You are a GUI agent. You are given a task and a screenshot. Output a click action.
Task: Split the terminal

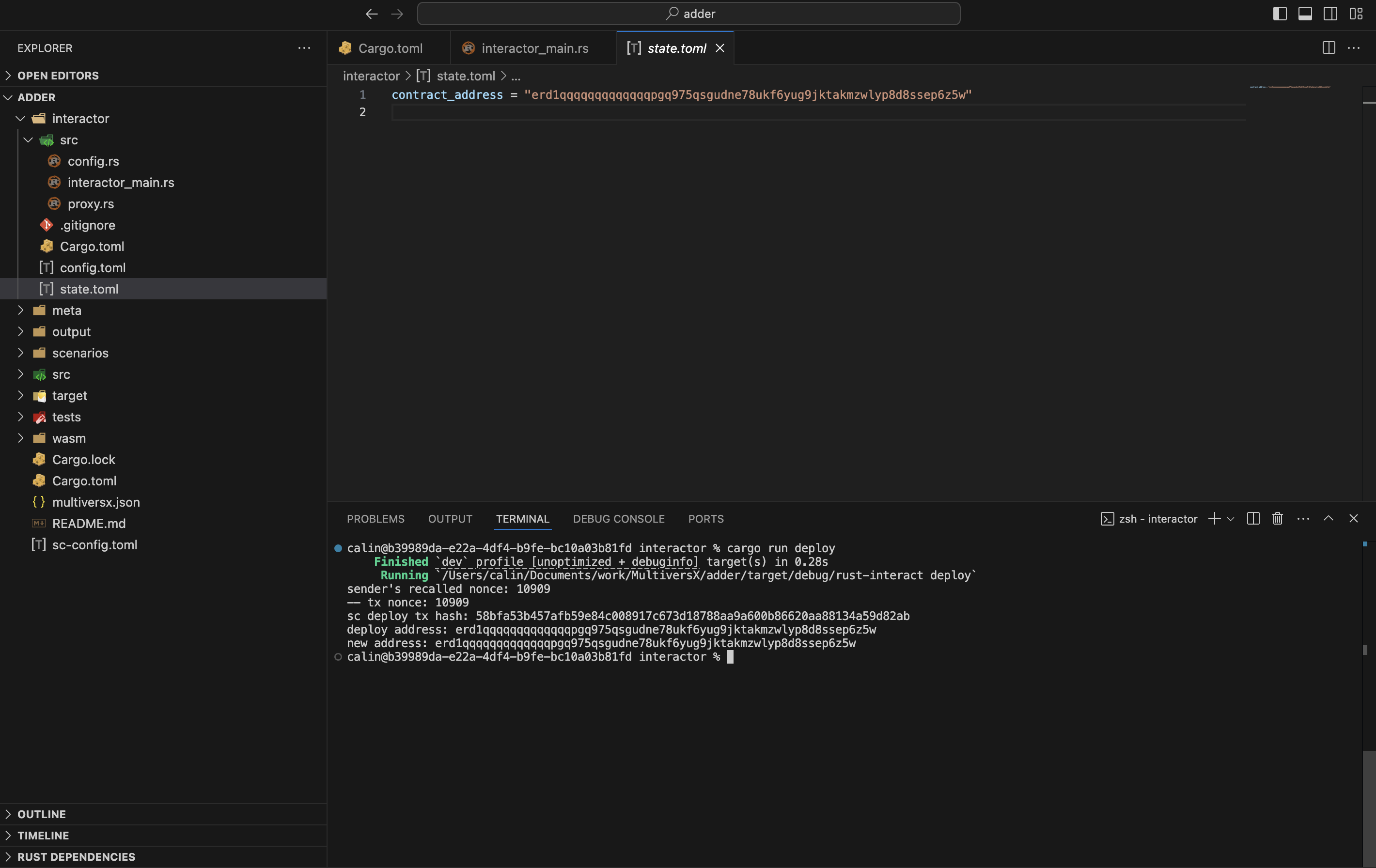(1253, 519)
